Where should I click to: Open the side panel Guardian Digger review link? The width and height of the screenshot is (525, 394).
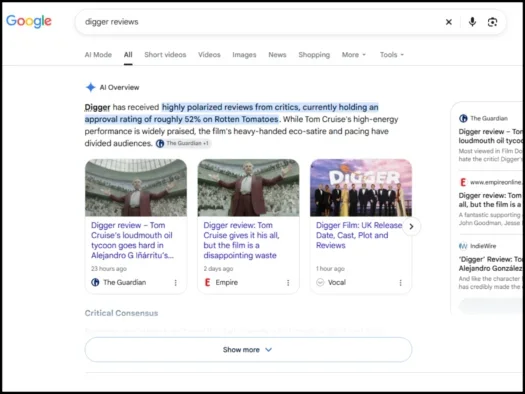pyautogui.click(x=490, y=136)
